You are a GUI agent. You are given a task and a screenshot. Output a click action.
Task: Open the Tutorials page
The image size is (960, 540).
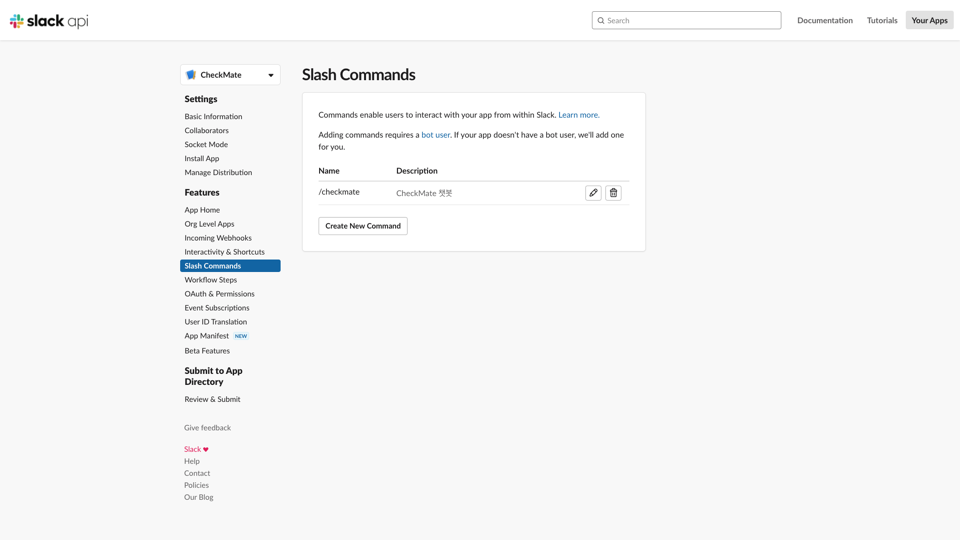(882, 20)
